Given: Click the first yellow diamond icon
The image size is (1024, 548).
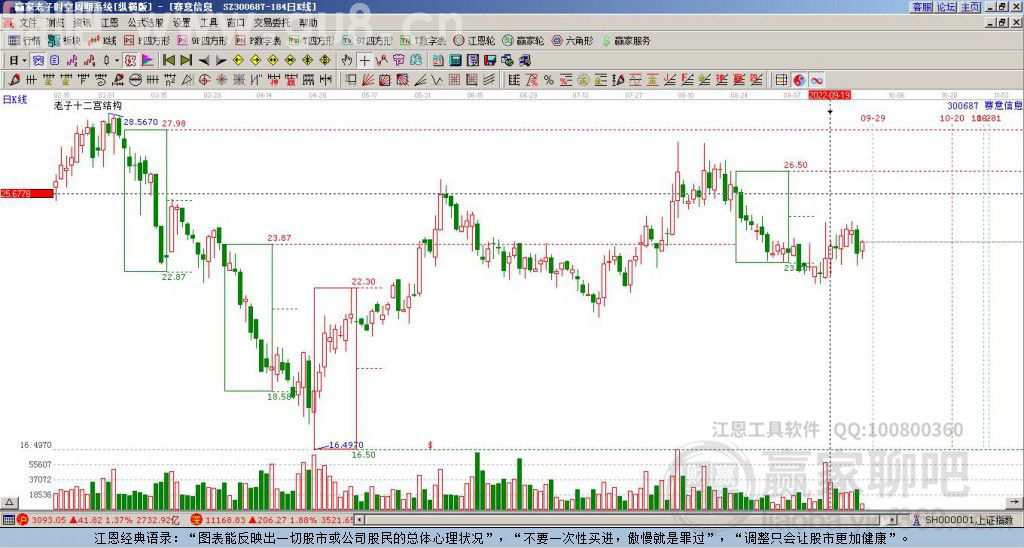Looking at the screenshot, I should click(x=238, y=61).
